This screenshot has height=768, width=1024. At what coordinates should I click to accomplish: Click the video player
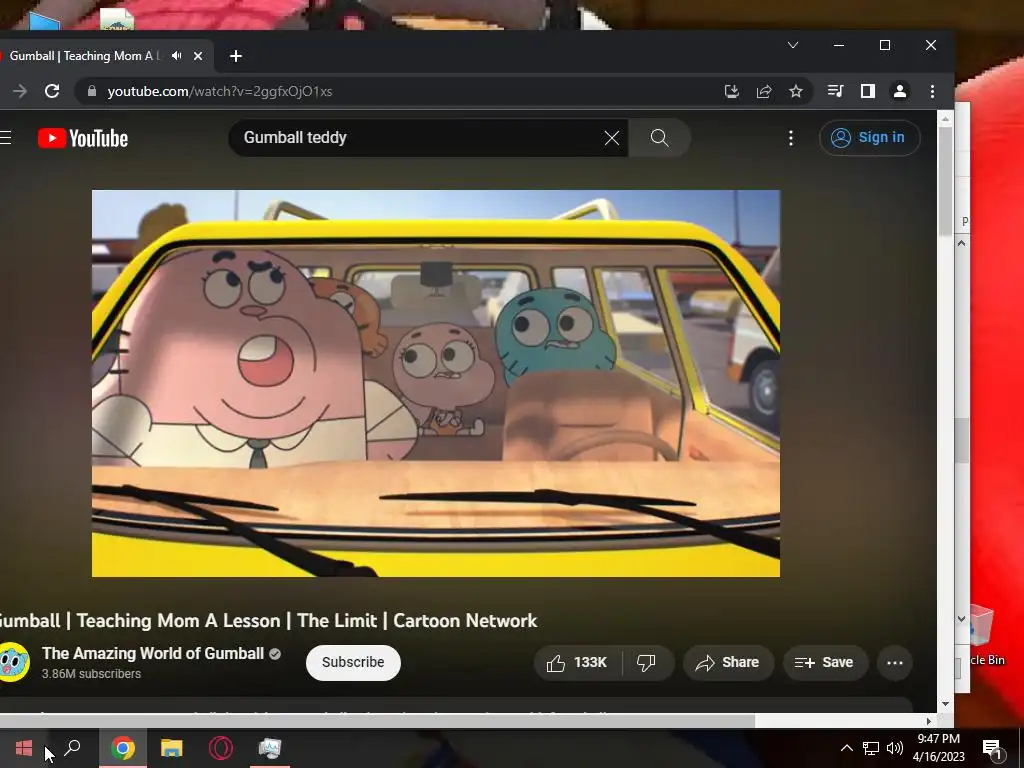[x=436, y=383]
